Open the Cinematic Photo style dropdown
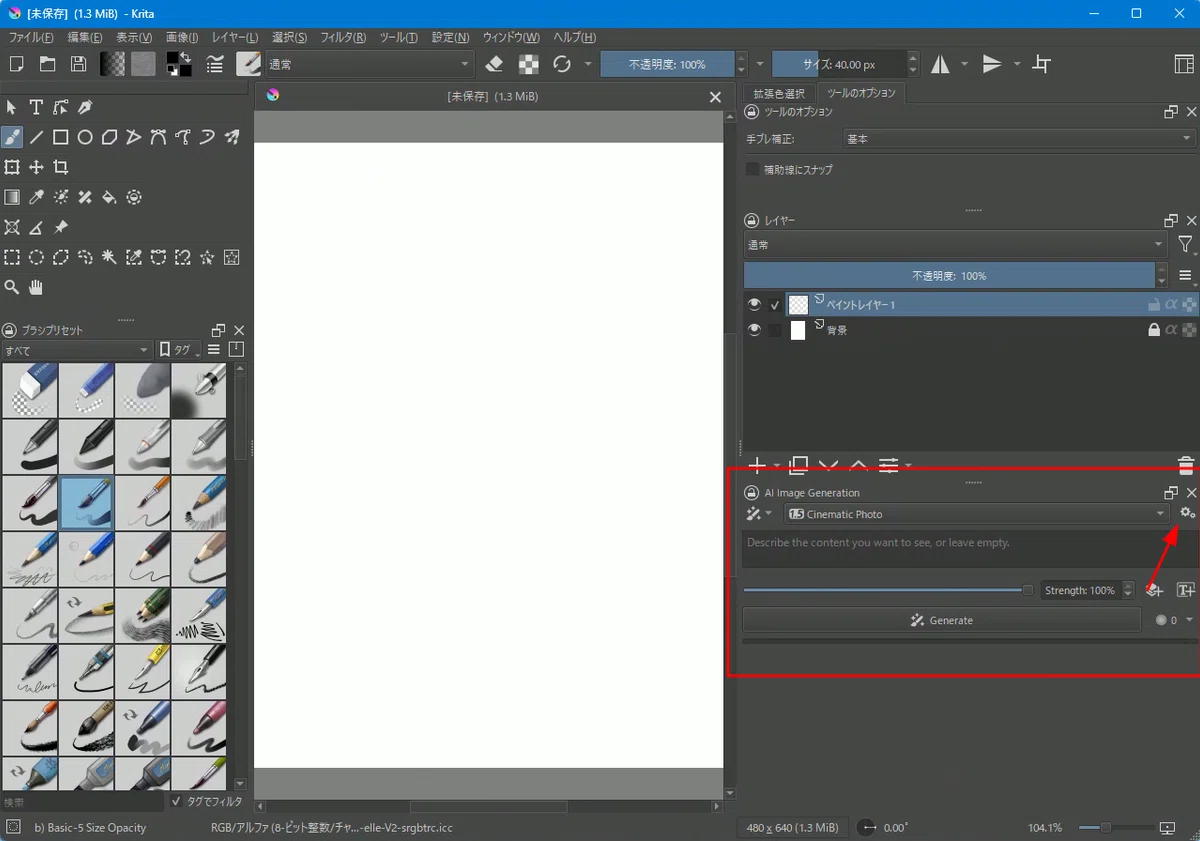The height and width of the screenshot is (841, 1200). pos(976,514)
